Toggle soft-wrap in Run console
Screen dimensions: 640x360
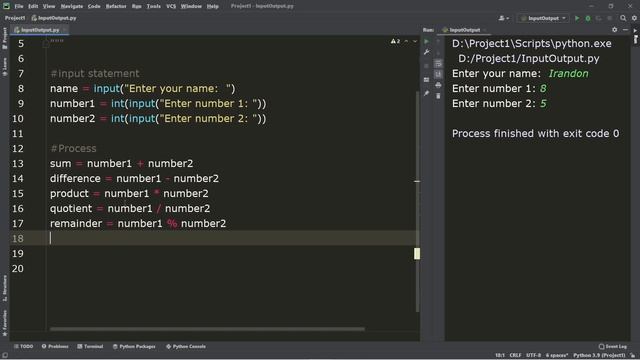(438, 64)
